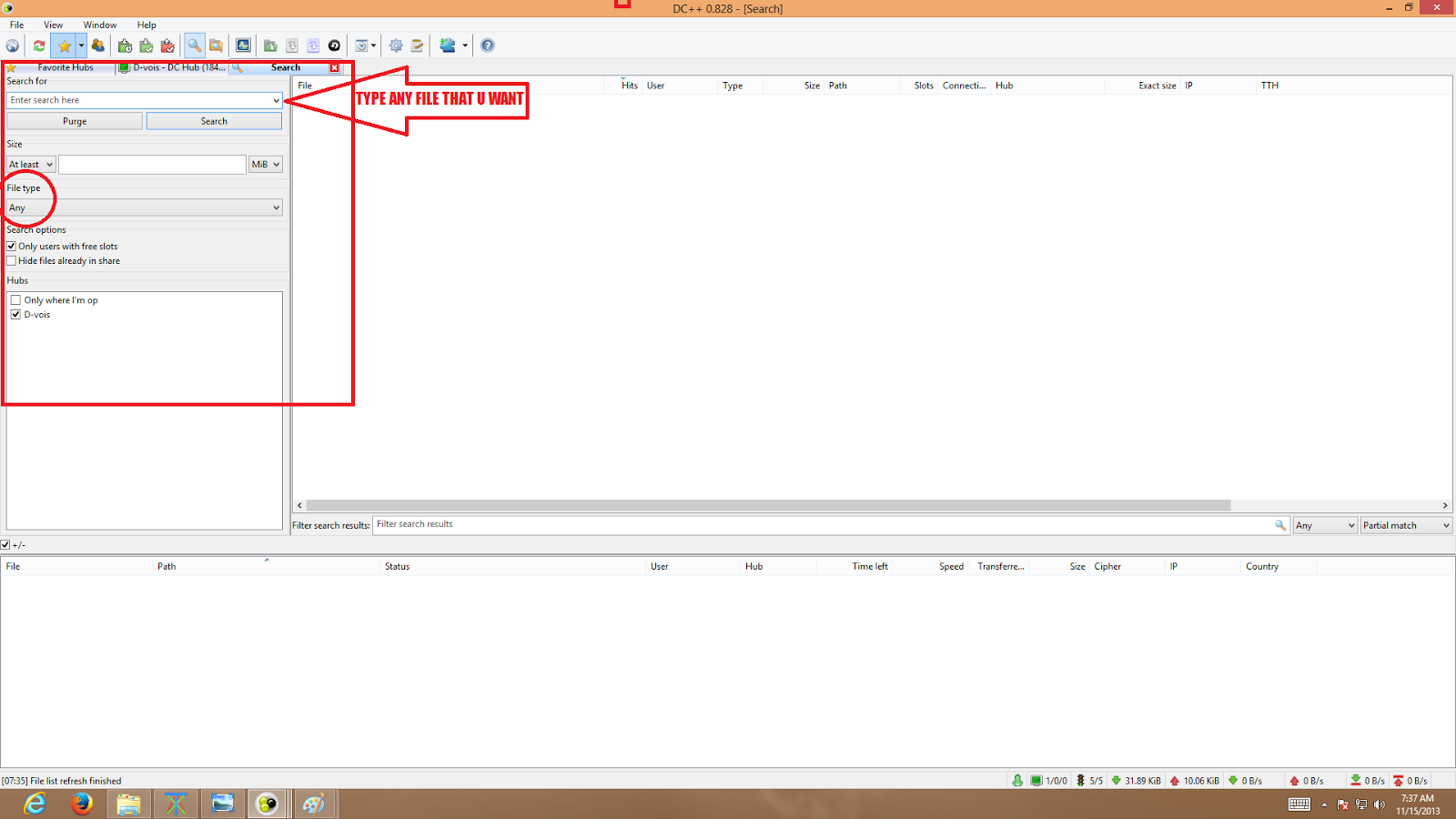Image resolution: width=1456 pixels, height=819 pixels.
Task: Click the traffic light slots icon
Action: (x=1080, y=781)
